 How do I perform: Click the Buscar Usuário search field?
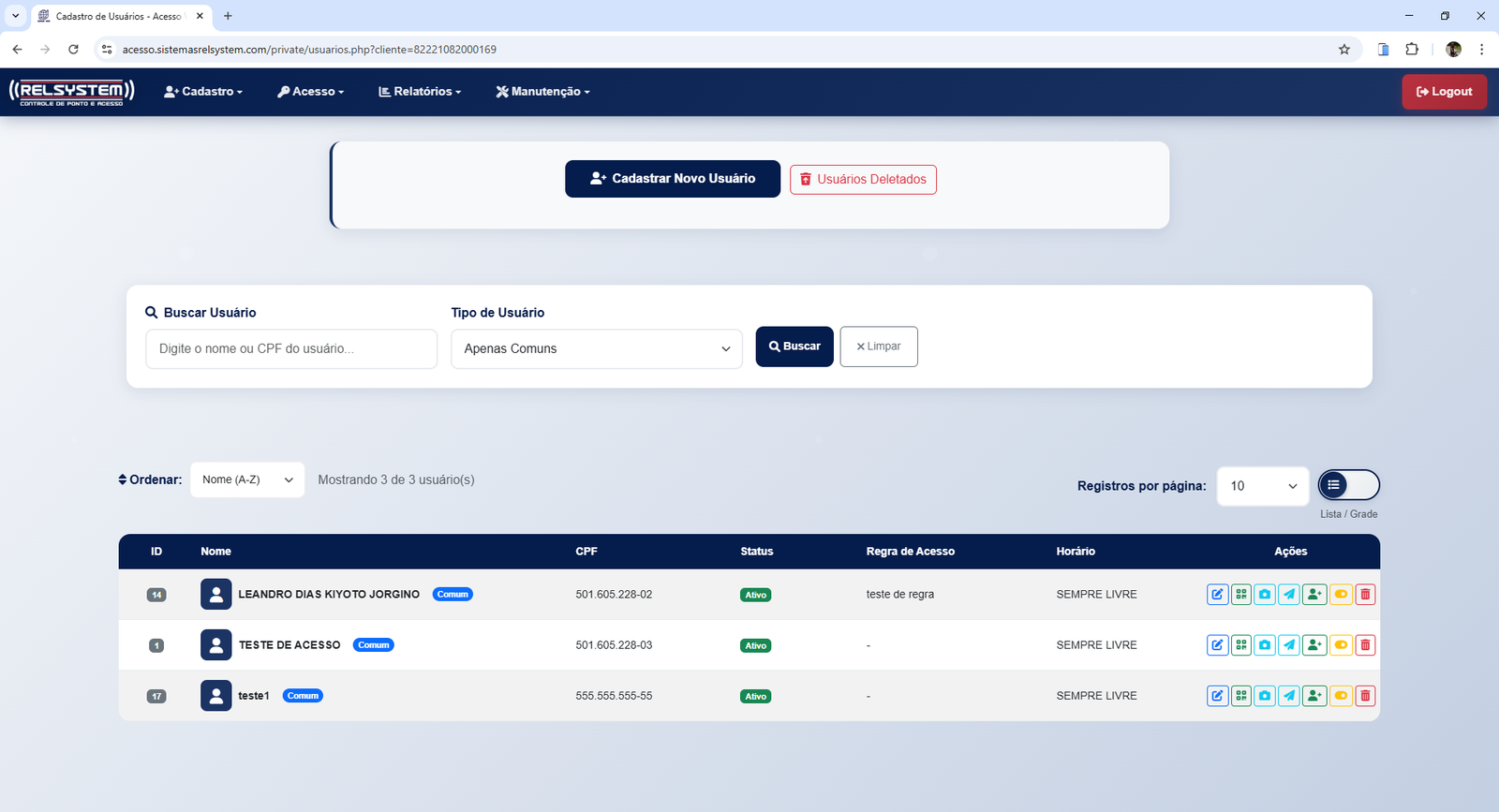pos(291,348)
